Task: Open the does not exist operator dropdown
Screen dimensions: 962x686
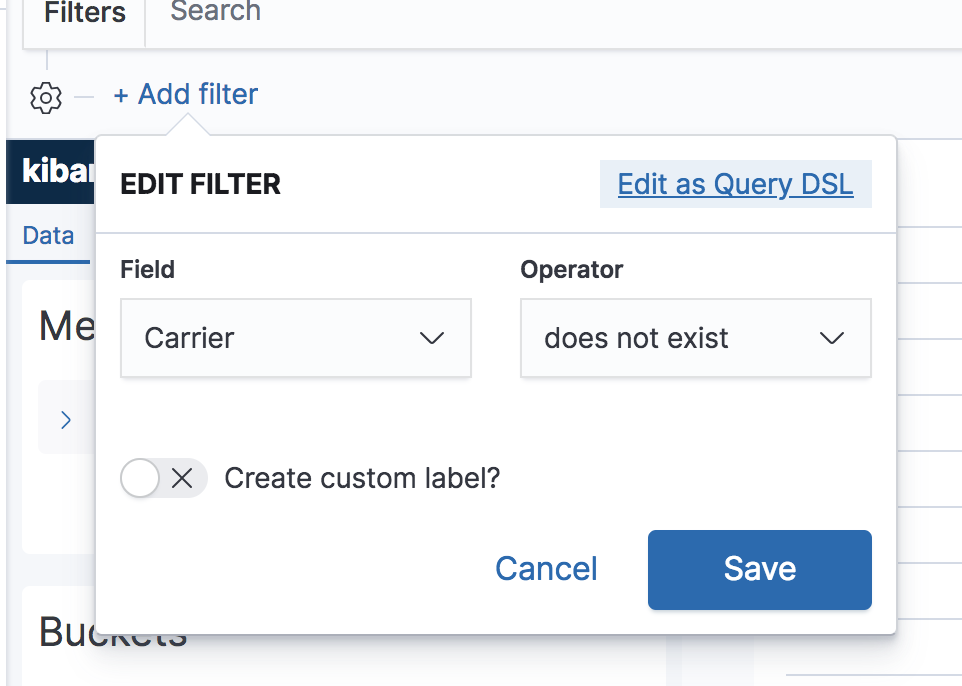Action: tap(695, 338)
